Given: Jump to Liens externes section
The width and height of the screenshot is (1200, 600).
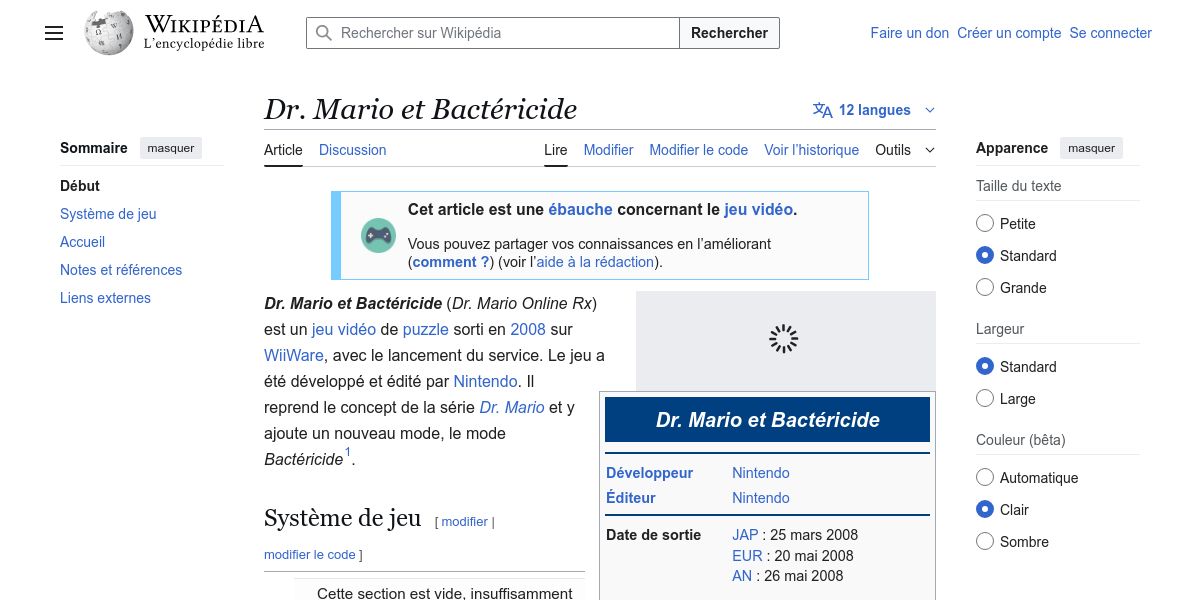Looking at the screenshot, I should (105, 298).
